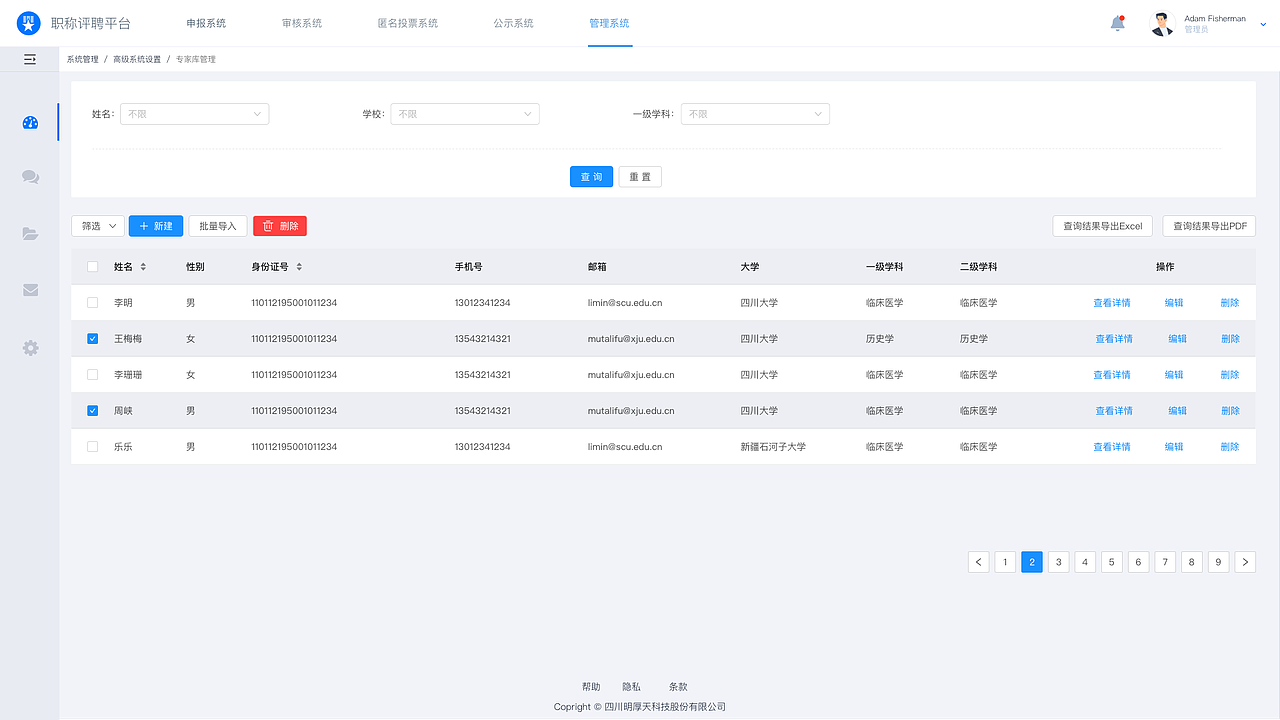Open the 帮助 footer link
The width and height of the screenshot is (1280, 720).
coord(591,687)
